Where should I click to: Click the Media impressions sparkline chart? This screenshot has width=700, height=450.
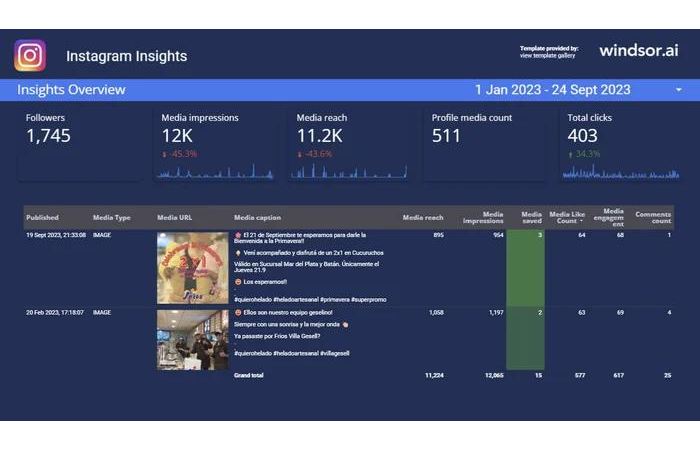(215, 171)
